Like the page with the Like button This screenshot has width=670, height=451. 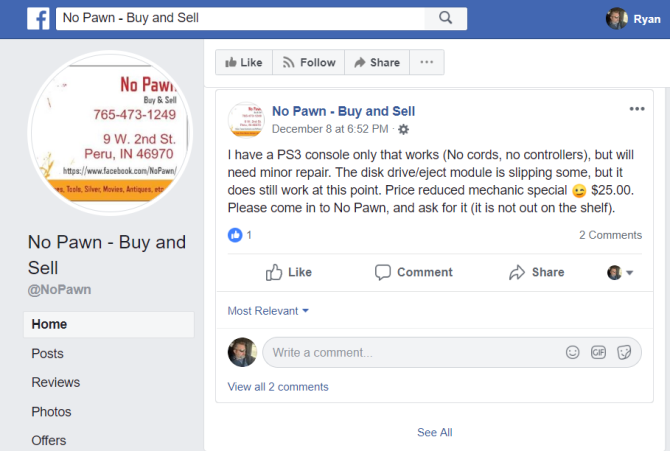point(244,62)
